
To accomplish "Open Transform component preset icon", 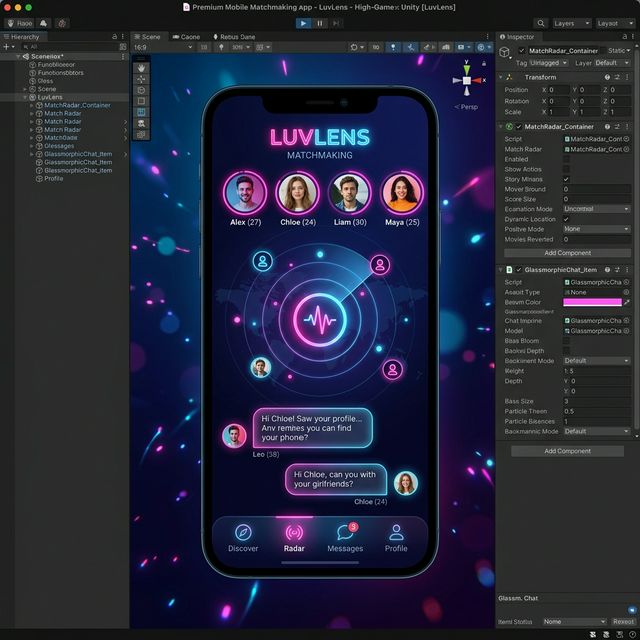I will click(x=617, y=77).
